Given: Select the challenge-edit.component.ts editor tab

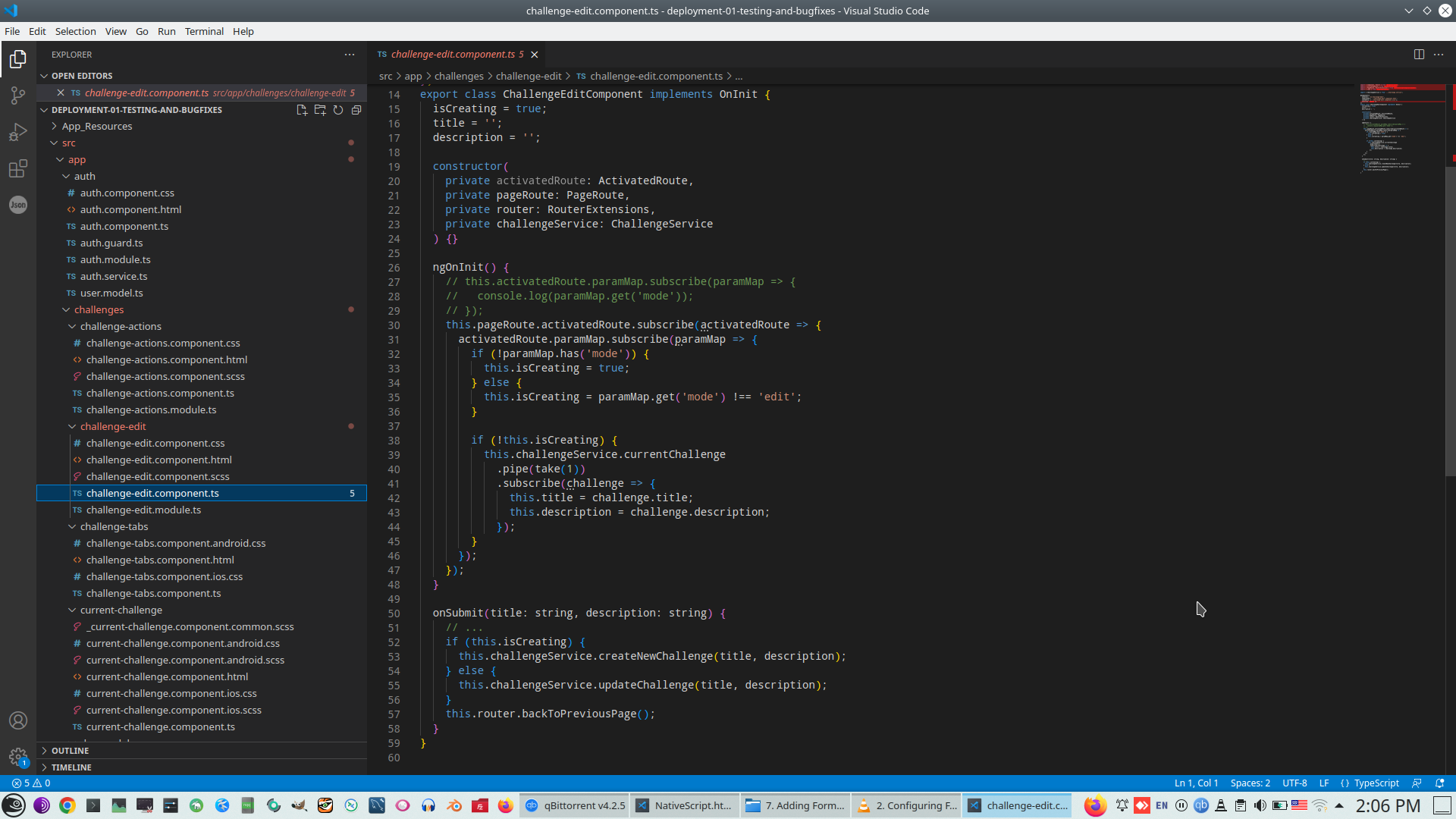Looking at the screenshot, I should click(x=453, y=55).
